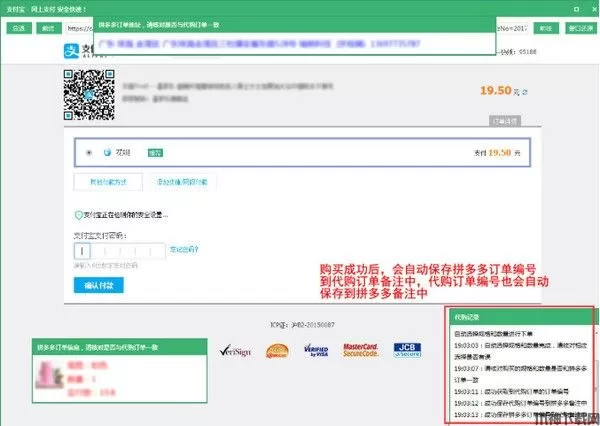Click the 后退 back button
This screenshot has height=426, width=600.
(19, 28)
